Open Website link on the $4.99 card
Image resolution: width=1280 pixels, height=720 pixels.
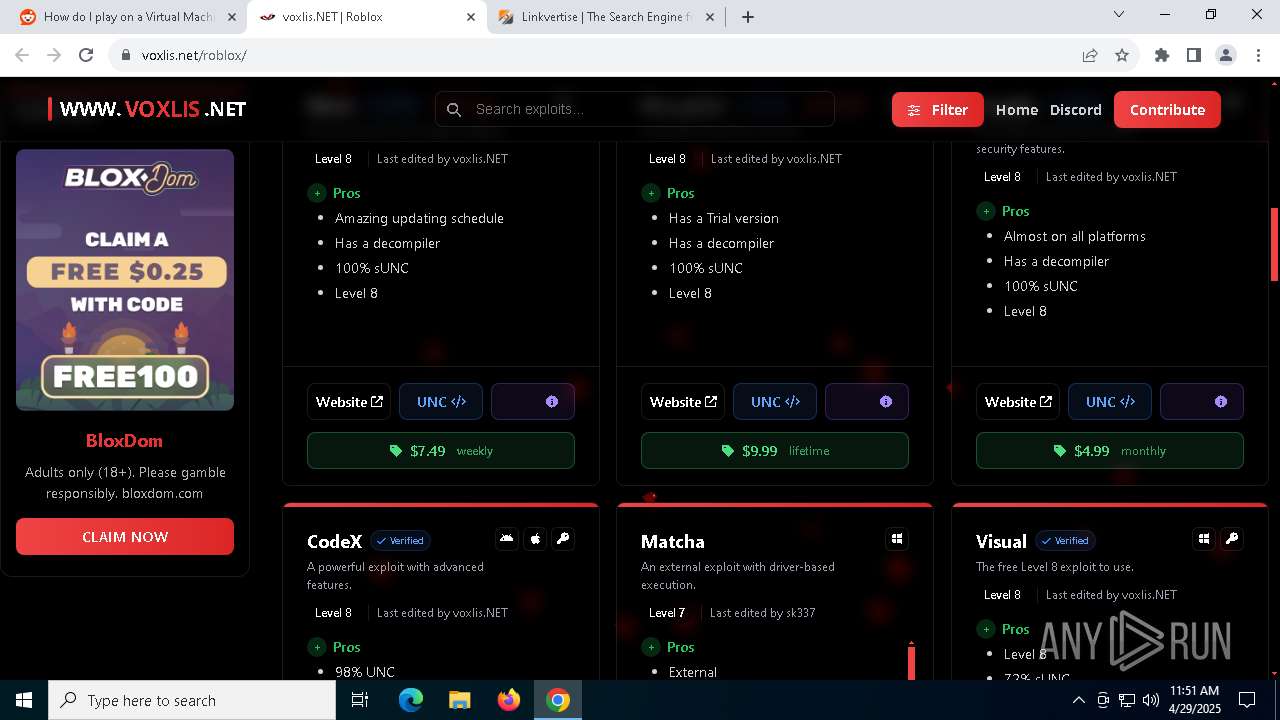[x=1018, y=401]
